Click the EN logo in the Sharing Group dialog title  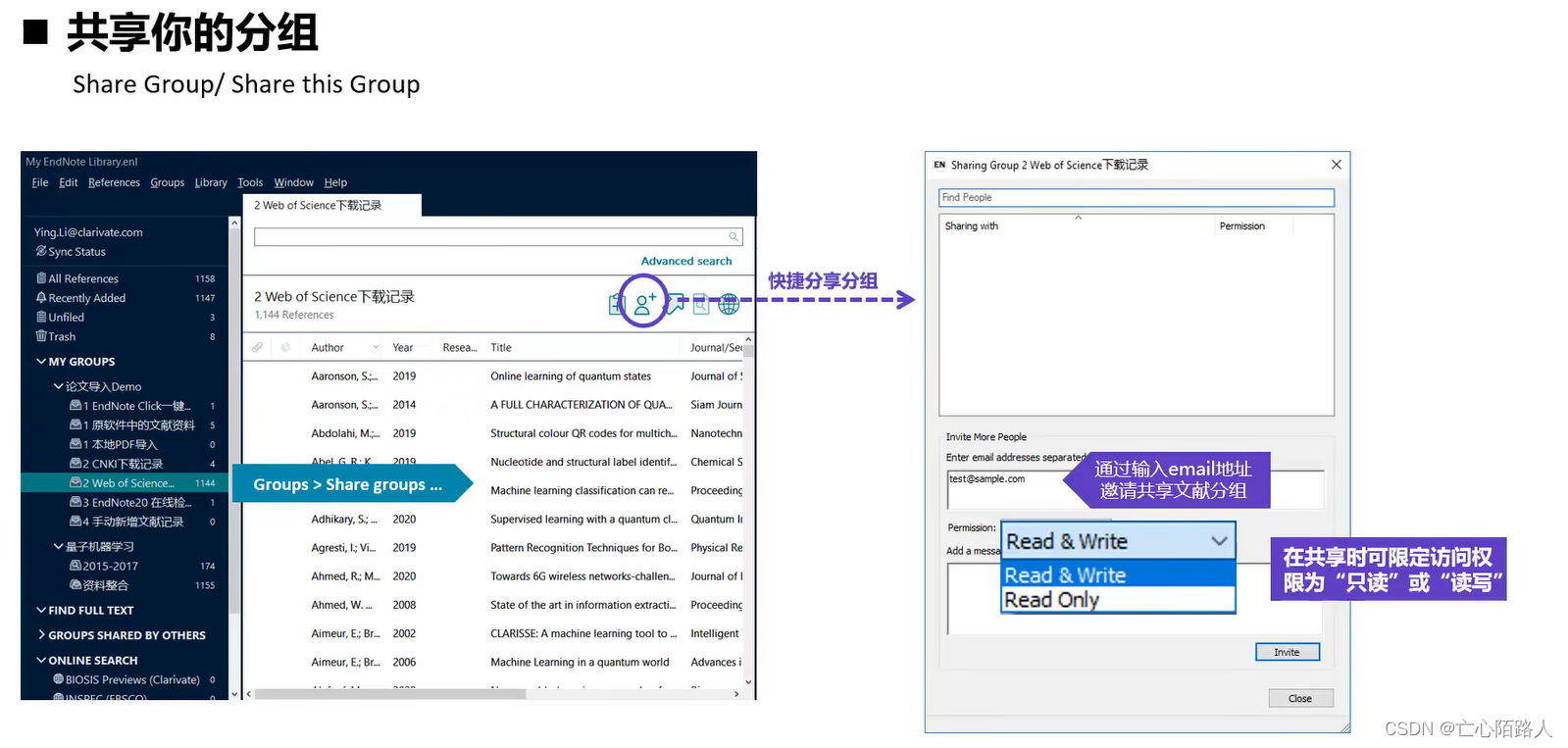point(939,165)
